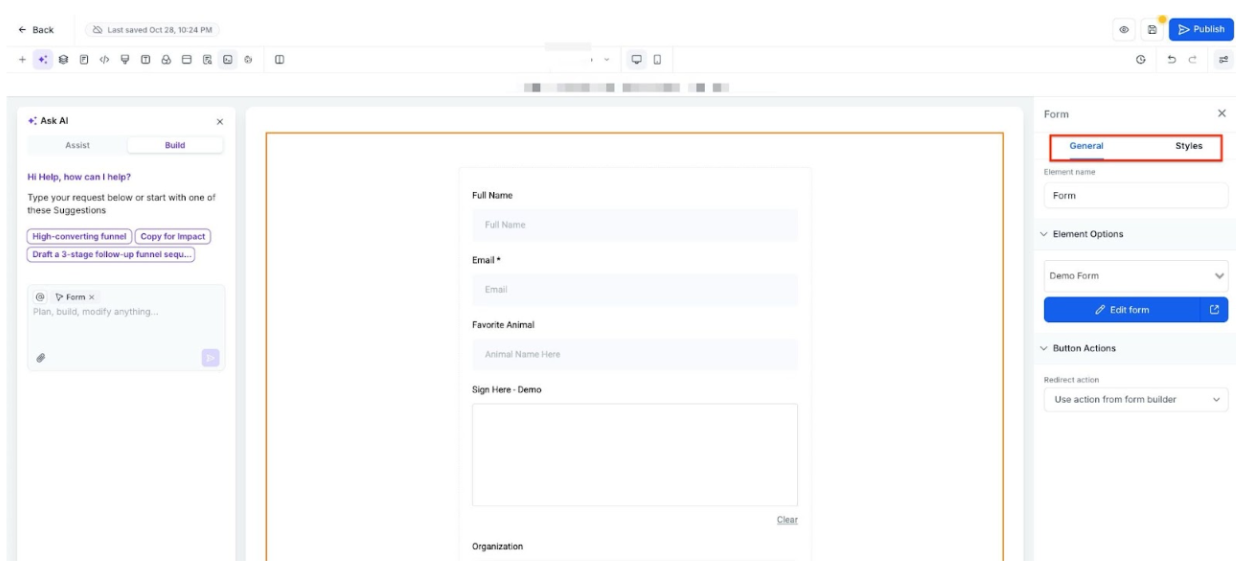Viewport: 1236px width, 566px height.
Task: Toggle the Ask AI sparkle icon in toolbar
Action: (x=42, y=60)
